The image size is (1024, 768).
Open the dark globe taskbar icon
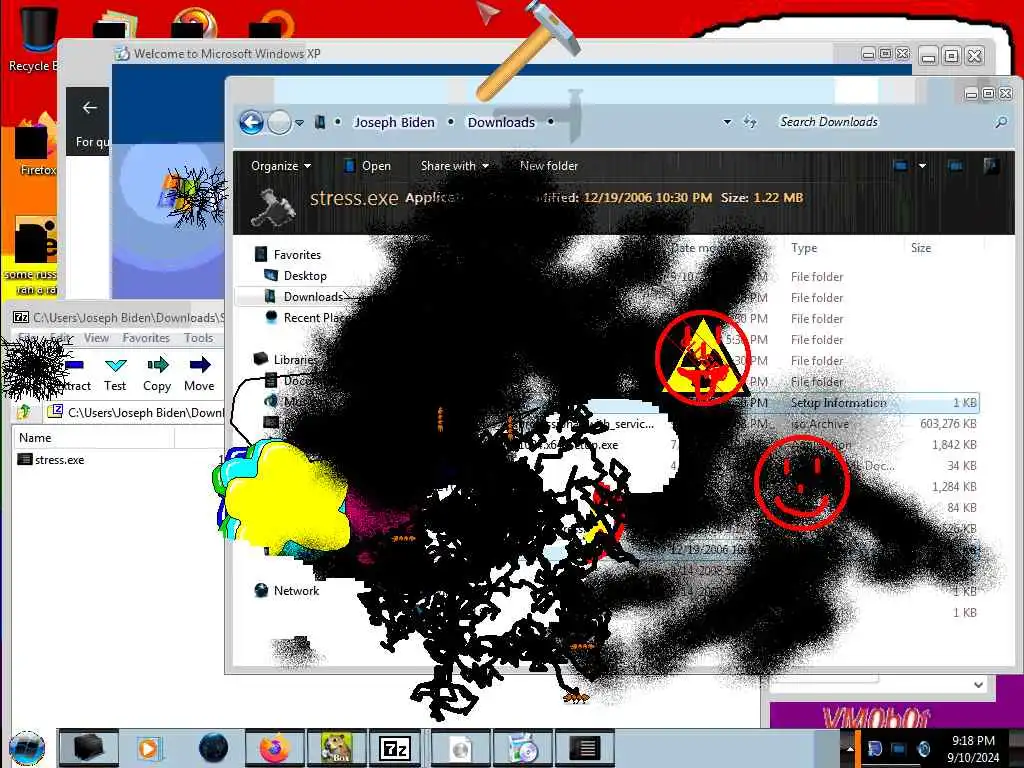click(x=213, y=748)
